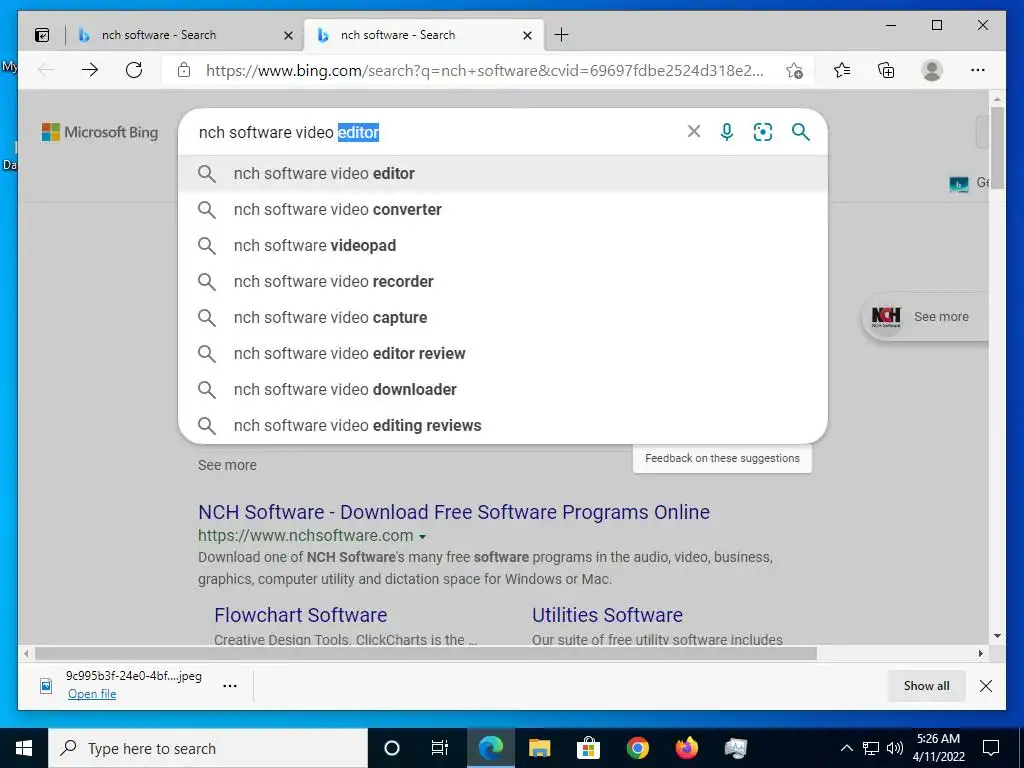
Task: Choose suggestion nch software video converter
Action: click(503, 210)
